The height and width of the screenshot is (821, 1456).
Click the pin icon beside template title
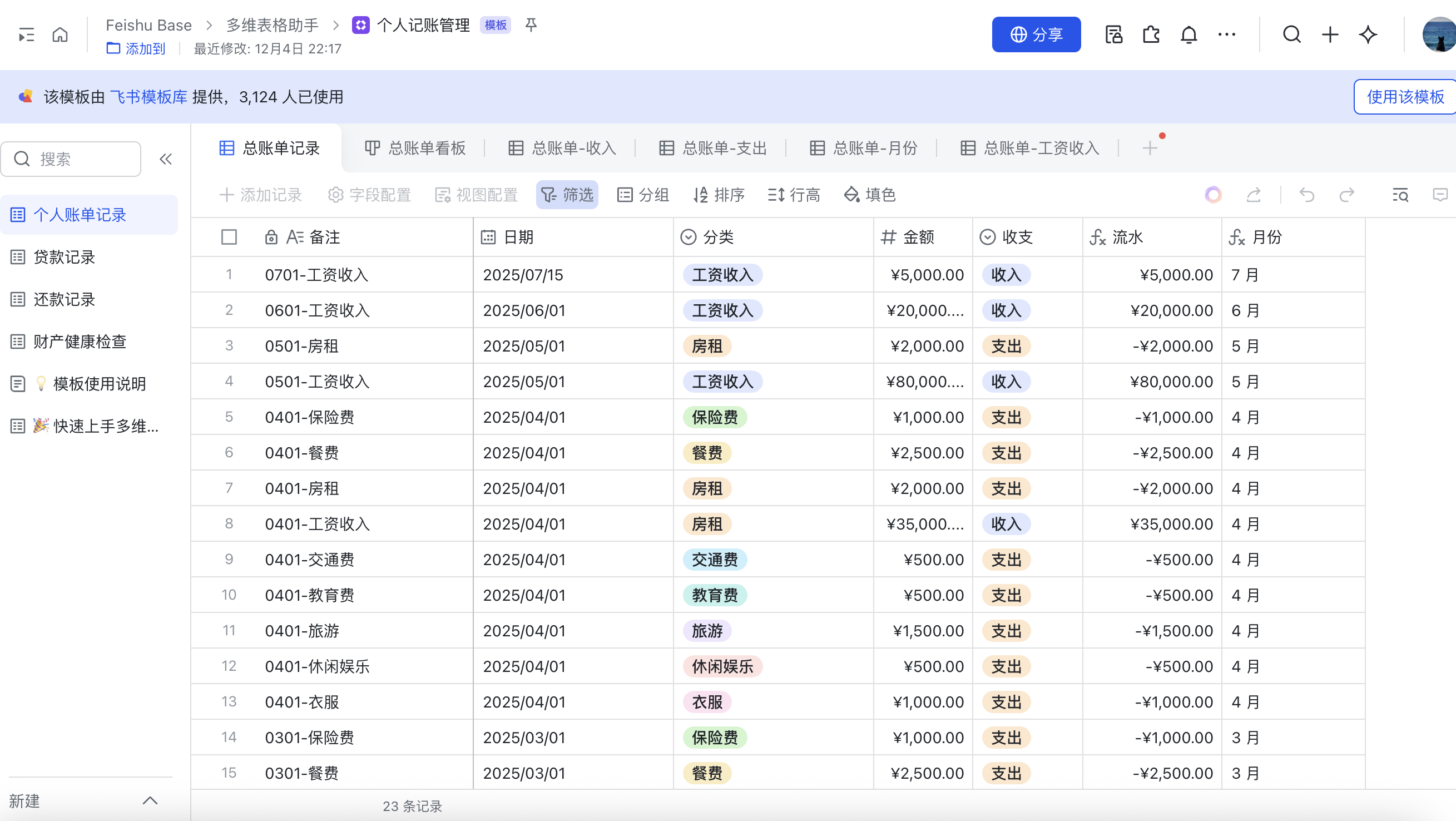click(531, 25)
